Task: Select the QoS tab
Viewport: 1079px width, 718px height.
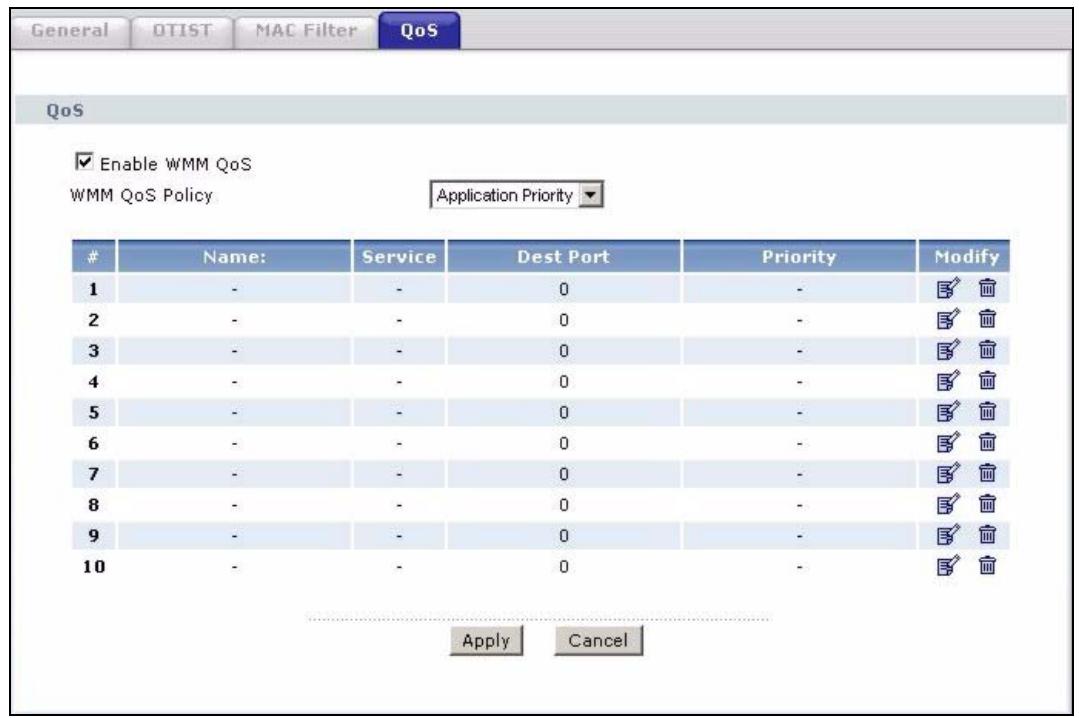Action: click(x=420, y=31)
